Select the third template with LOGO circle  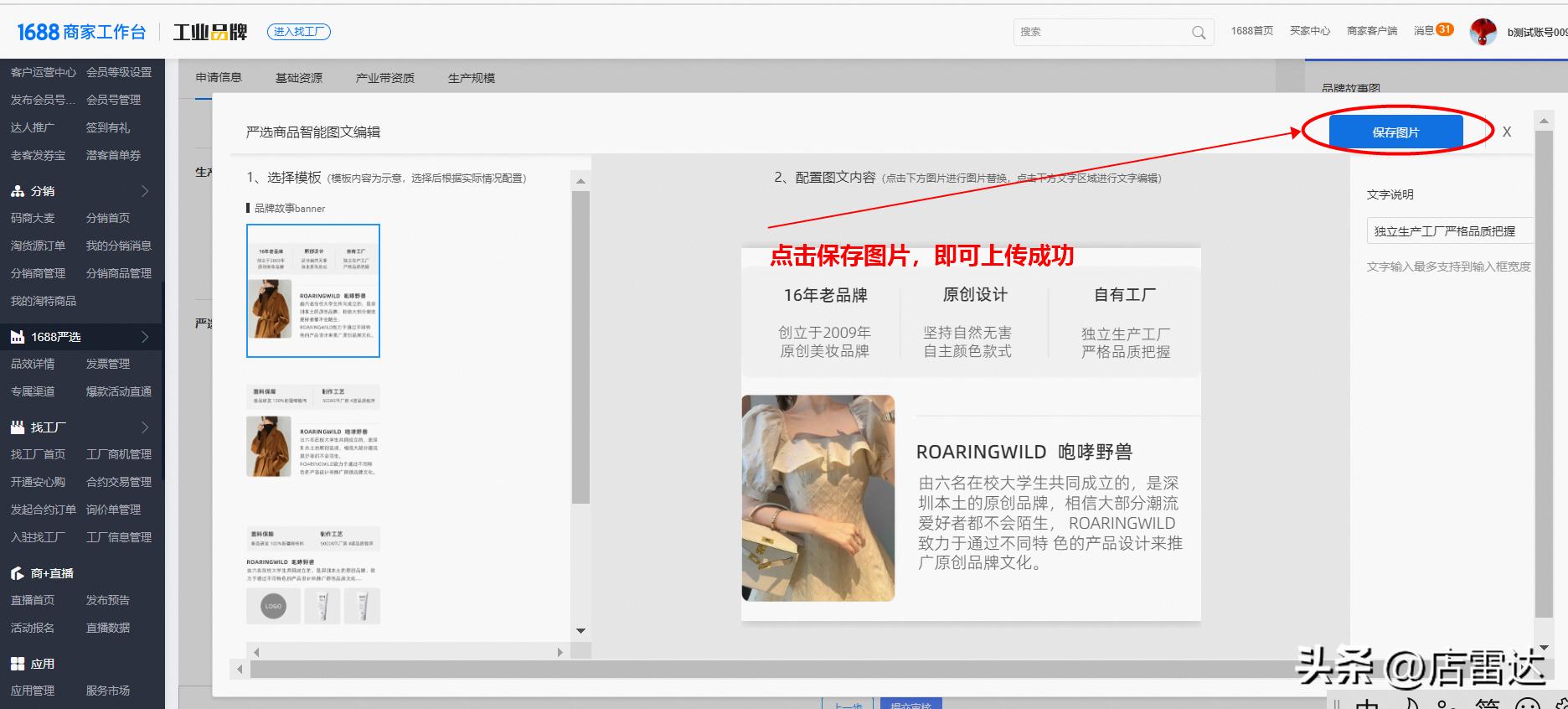point(313,575)
